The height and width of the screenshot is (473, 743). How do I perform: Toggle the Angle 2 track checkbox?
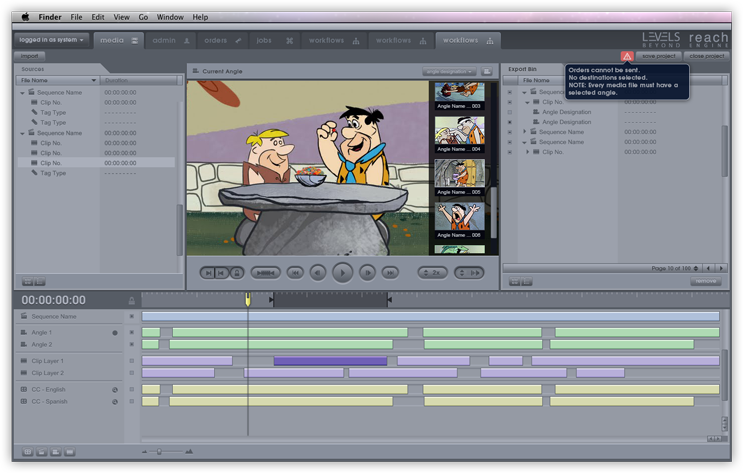point(132,345)
